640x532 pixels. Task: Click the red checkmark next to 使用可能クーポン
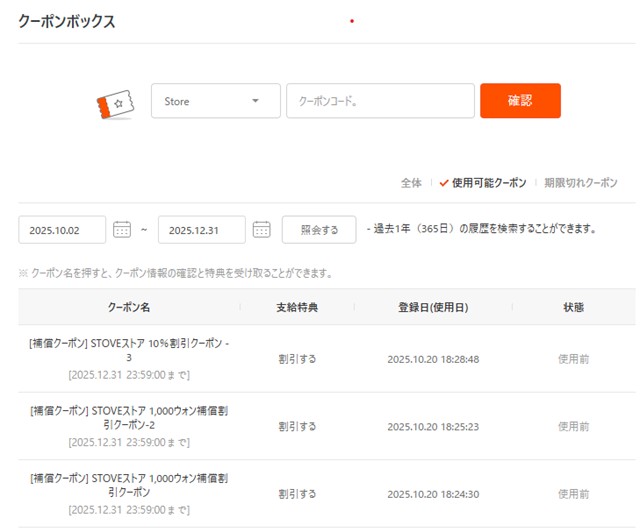(444, 183)
